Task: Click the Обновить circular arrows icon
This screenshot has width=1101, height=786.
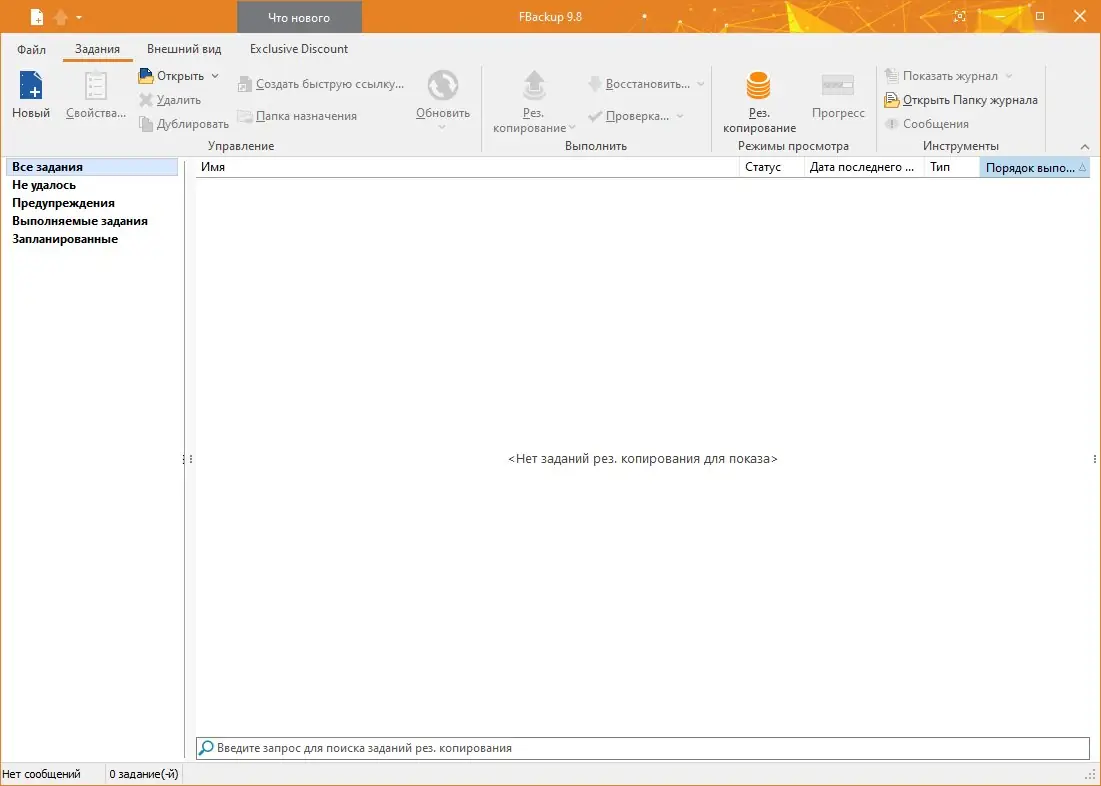Action: click(443, 86)
